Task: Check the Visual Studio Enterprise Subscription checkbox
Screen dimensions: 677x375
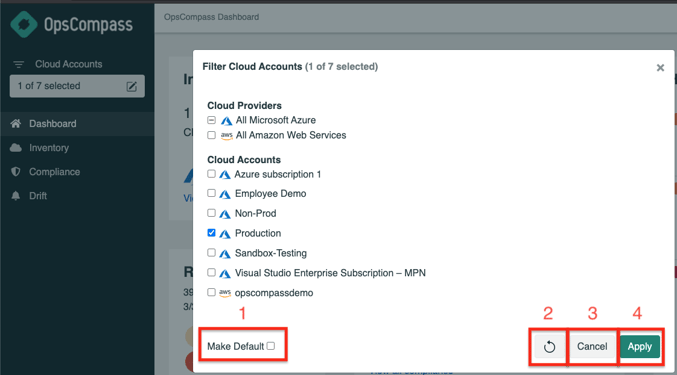Action: (x=211, y=272)
